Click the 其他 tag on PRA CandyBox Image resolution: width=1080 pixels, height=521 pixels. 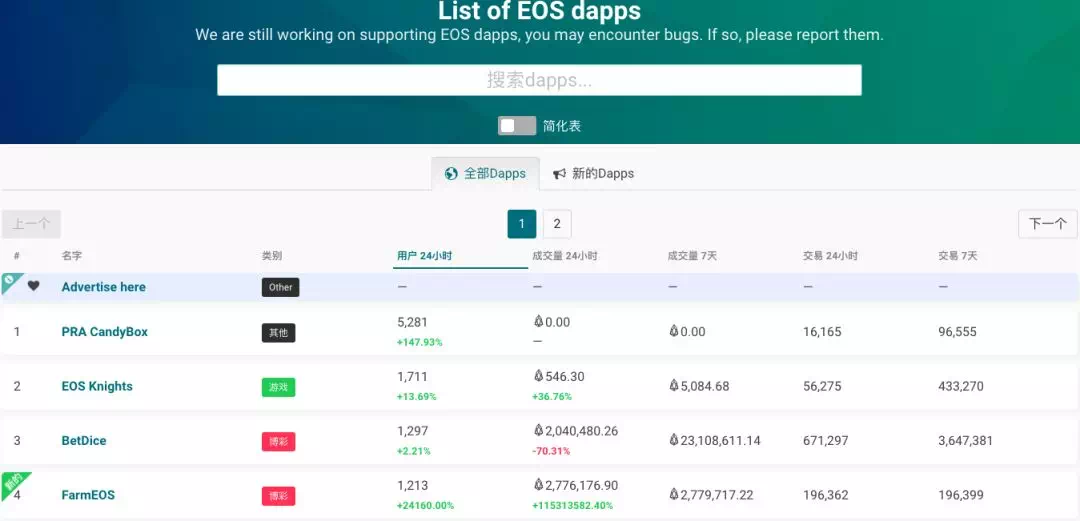[x=278, y=333]
